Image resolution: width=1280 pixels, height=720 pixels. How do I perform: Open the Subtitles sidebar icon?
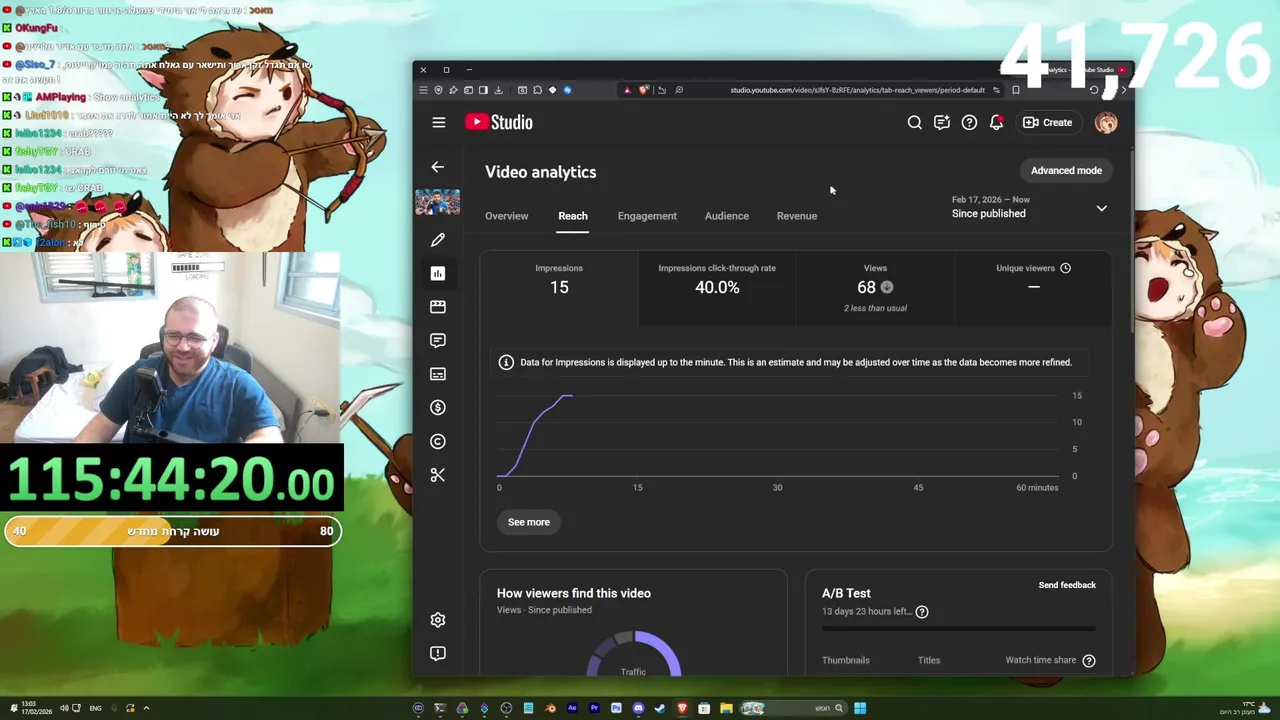[x=438, y=374]
